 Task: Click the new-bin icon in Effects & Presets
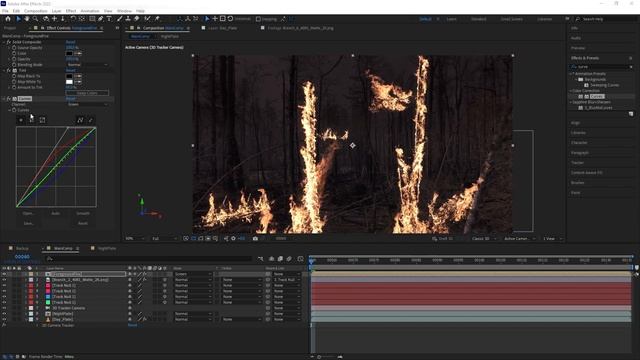point(631,114)
